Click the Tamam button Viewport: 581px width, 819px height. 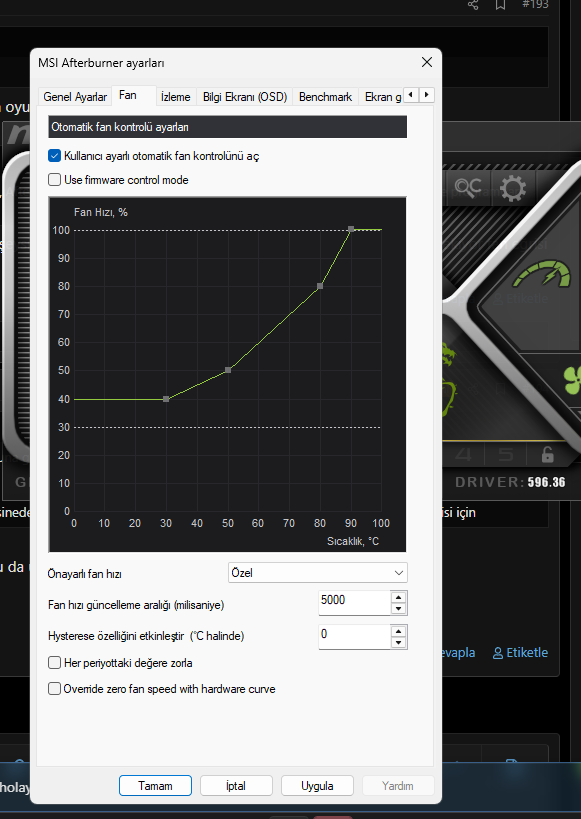(x=155, y=786)
